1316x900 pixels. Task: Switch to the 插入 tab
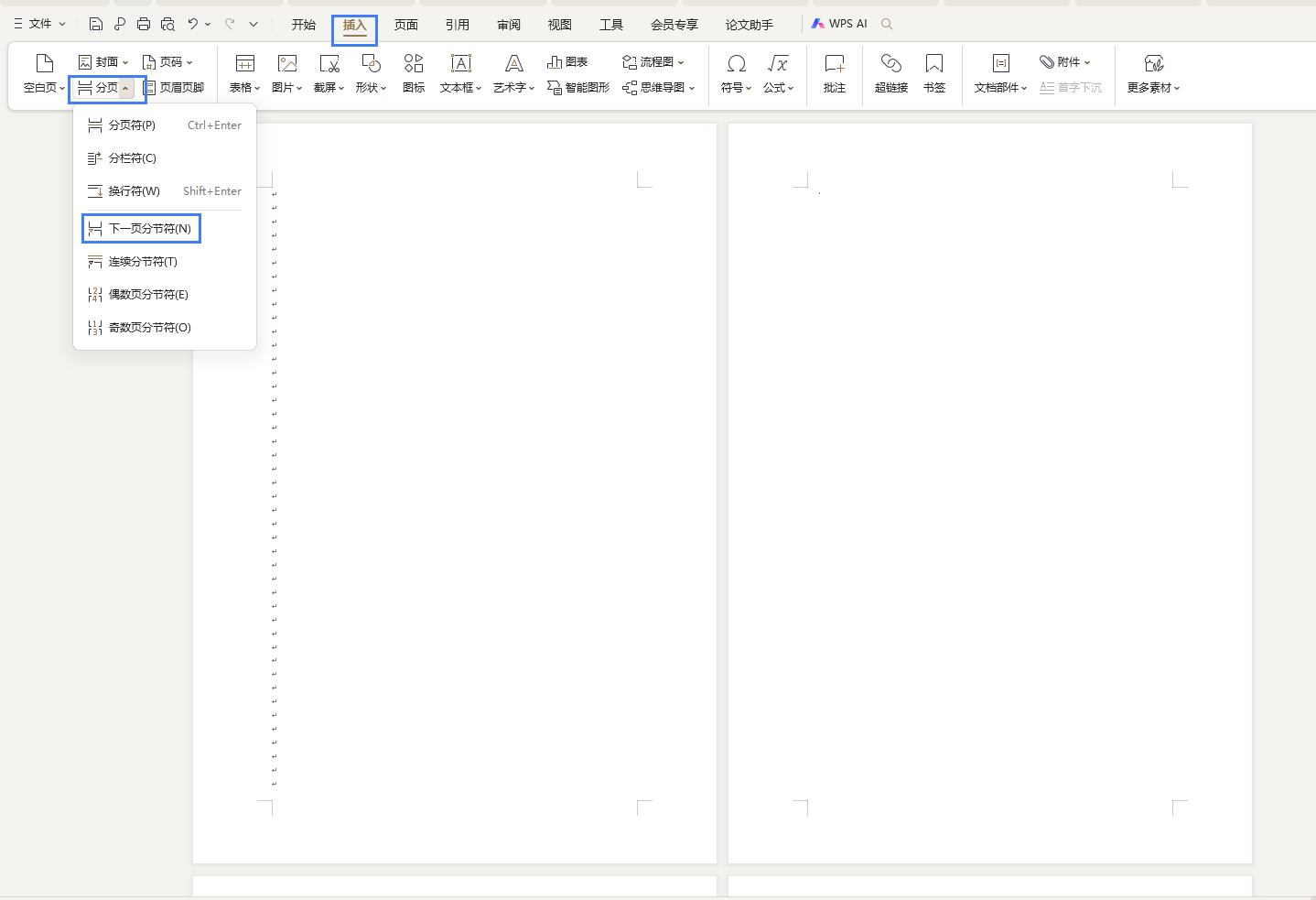pos(355,25)
